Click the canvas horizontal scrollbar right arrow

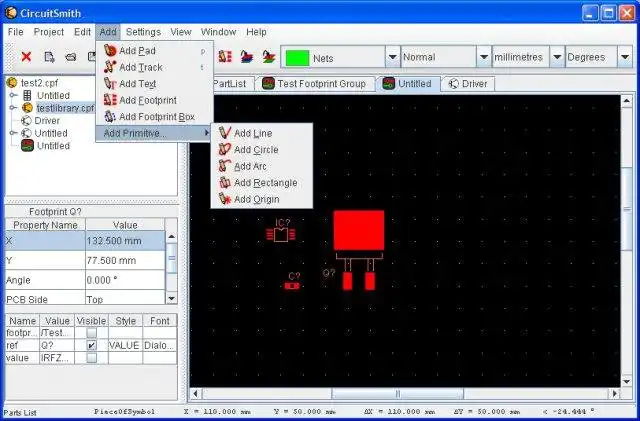614,394
